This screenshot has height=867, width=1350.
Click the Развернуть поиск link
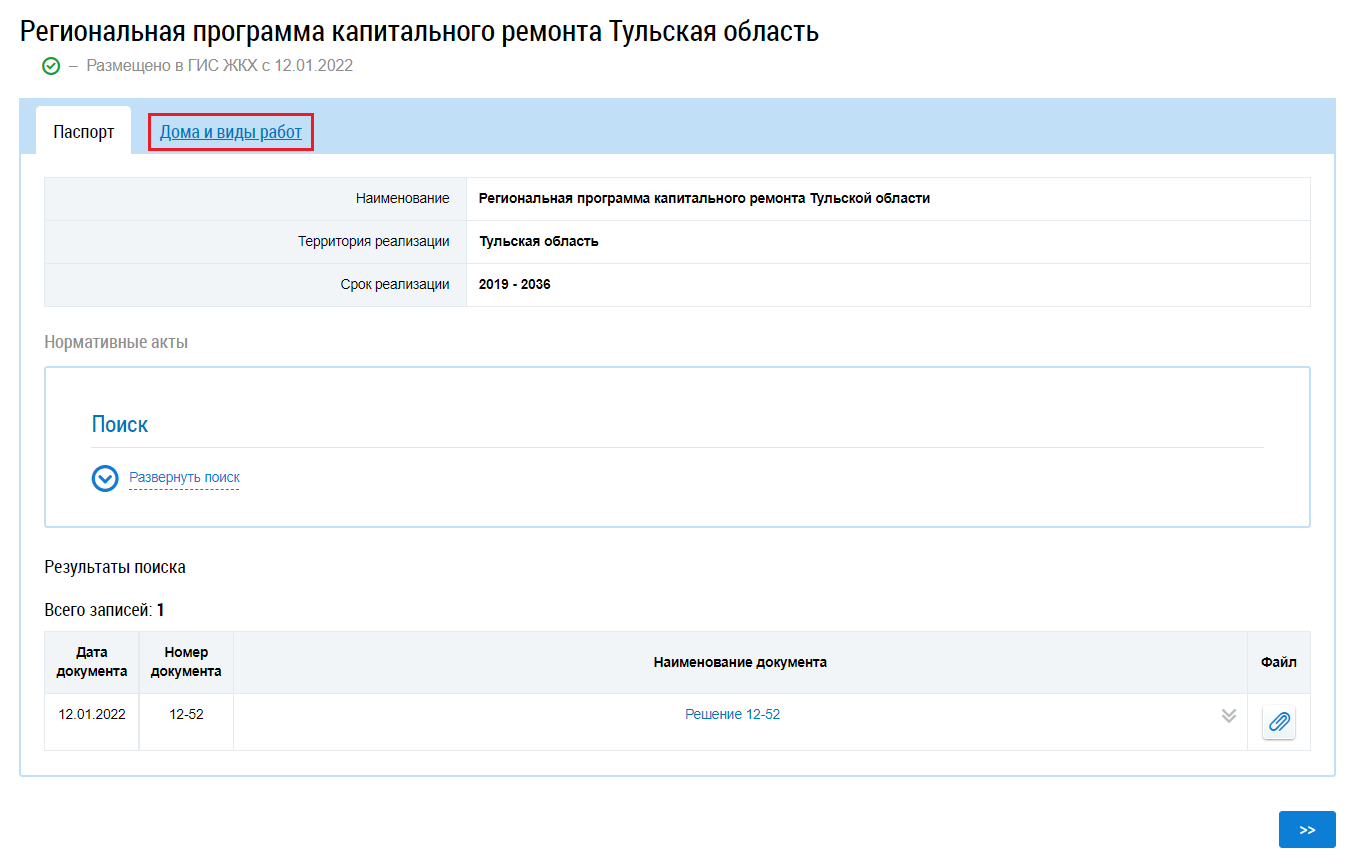184,478
